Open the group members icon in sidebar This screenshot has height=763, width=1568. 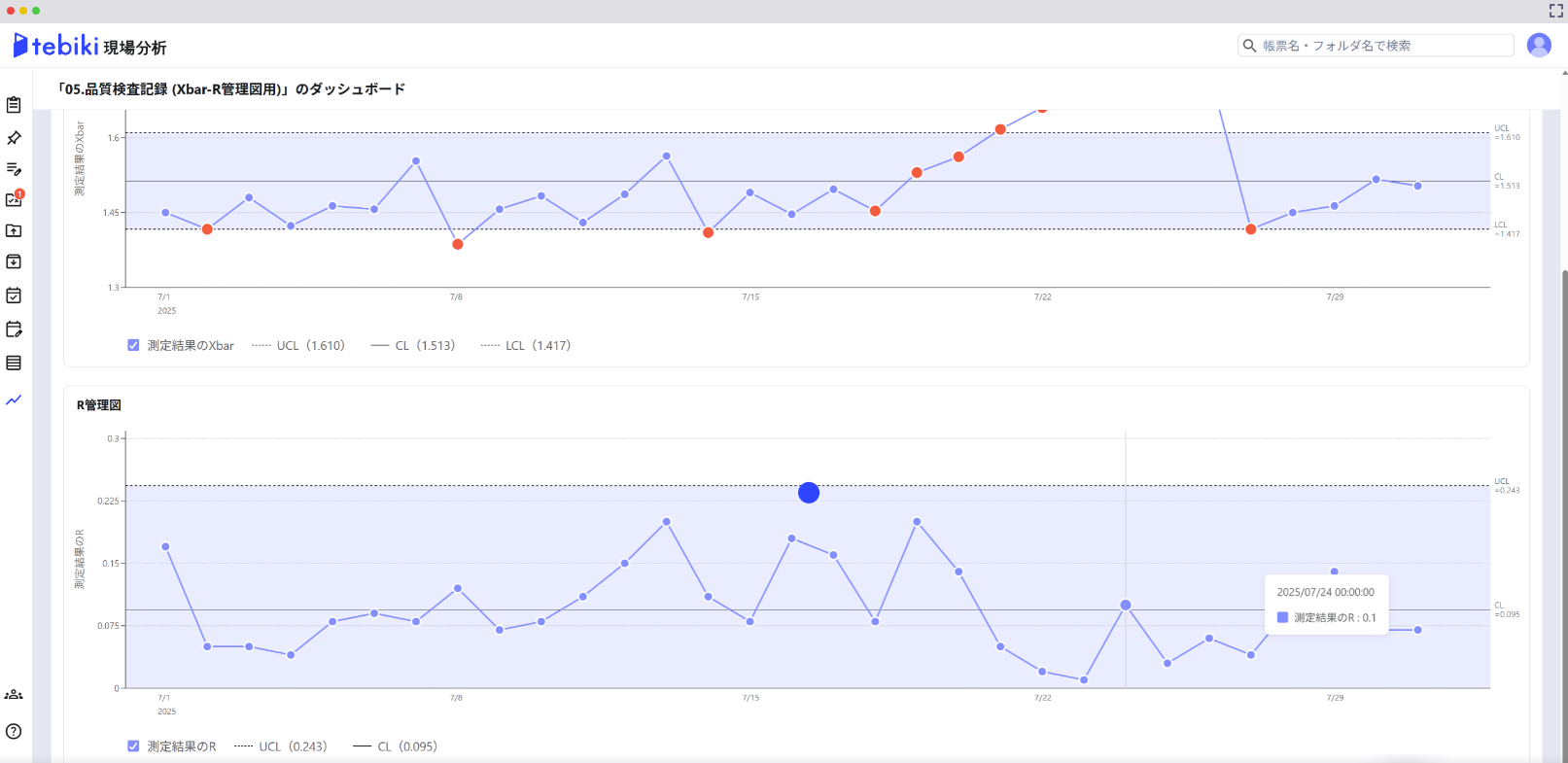click(14, 695)
